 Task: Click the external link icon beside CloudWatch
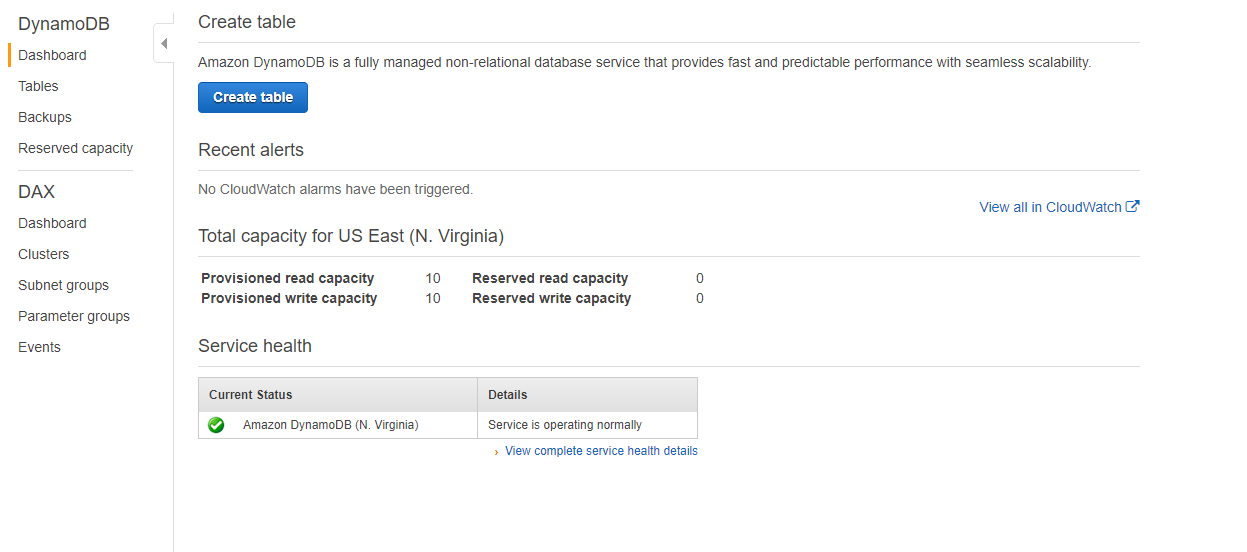(1133, 207)
